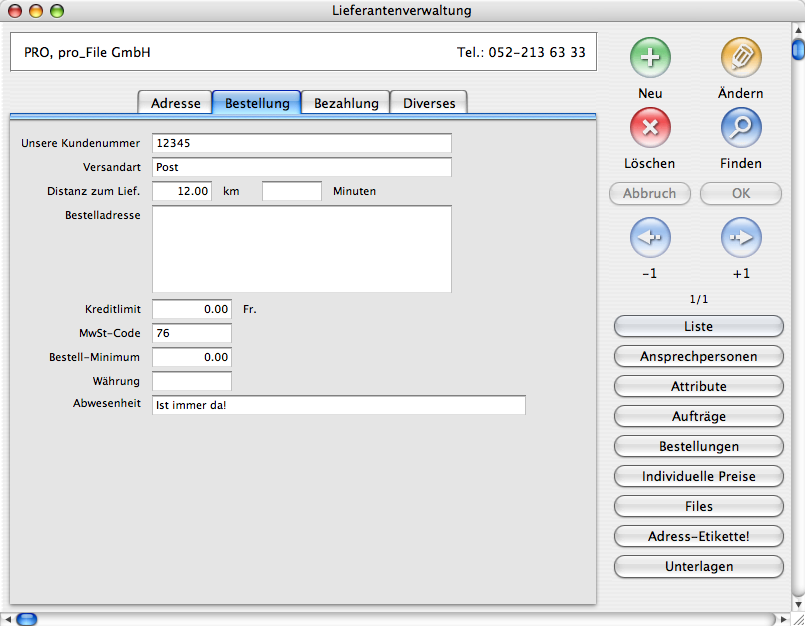Viewport: 805px width, 626px height.
Task: Click the green Neu plus icon
Action: point(650,58)
